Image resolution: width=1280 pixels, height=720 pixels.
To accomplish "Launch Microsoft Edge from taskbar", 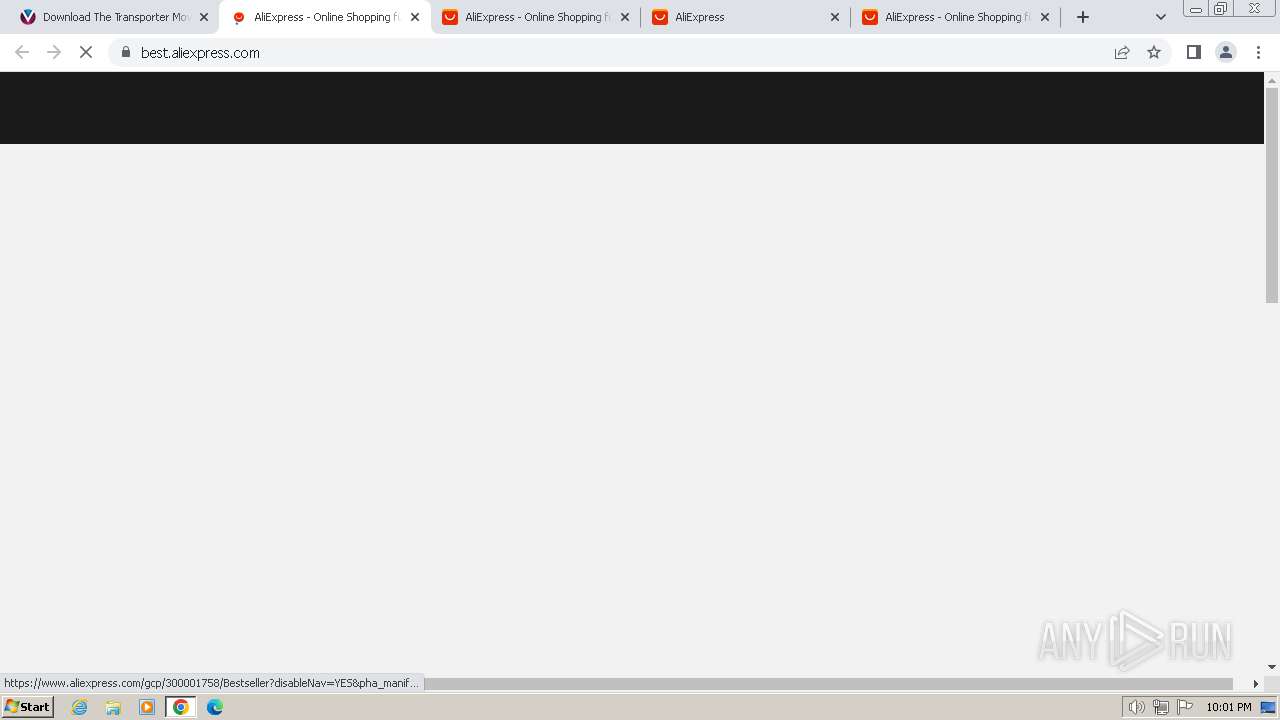I will 215,707.
